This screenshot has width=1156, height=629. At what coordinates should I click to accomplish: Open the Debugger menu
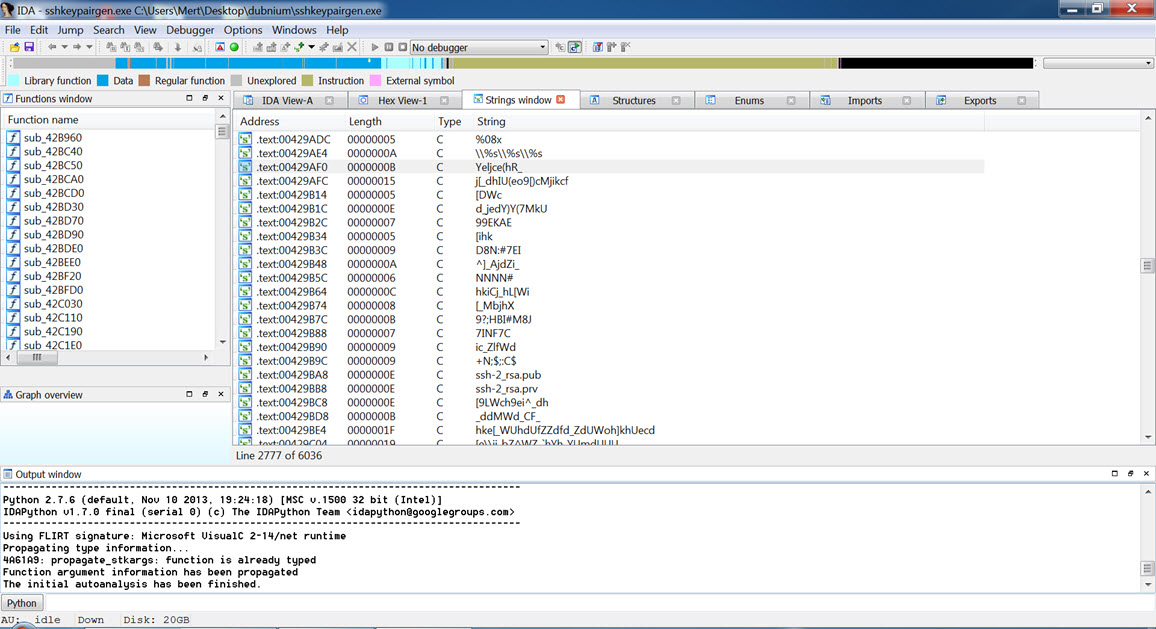[190, 30]
